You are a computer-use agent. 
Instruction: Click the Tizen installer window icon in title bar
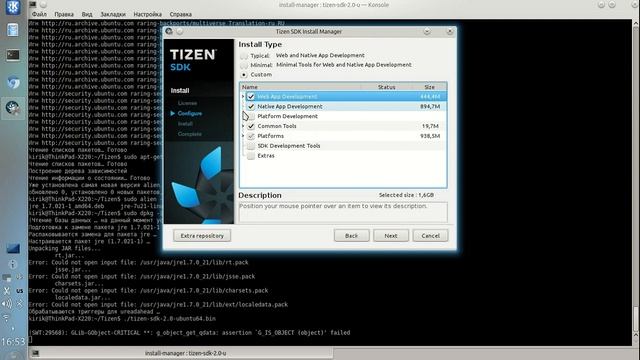tap(169, 31)
